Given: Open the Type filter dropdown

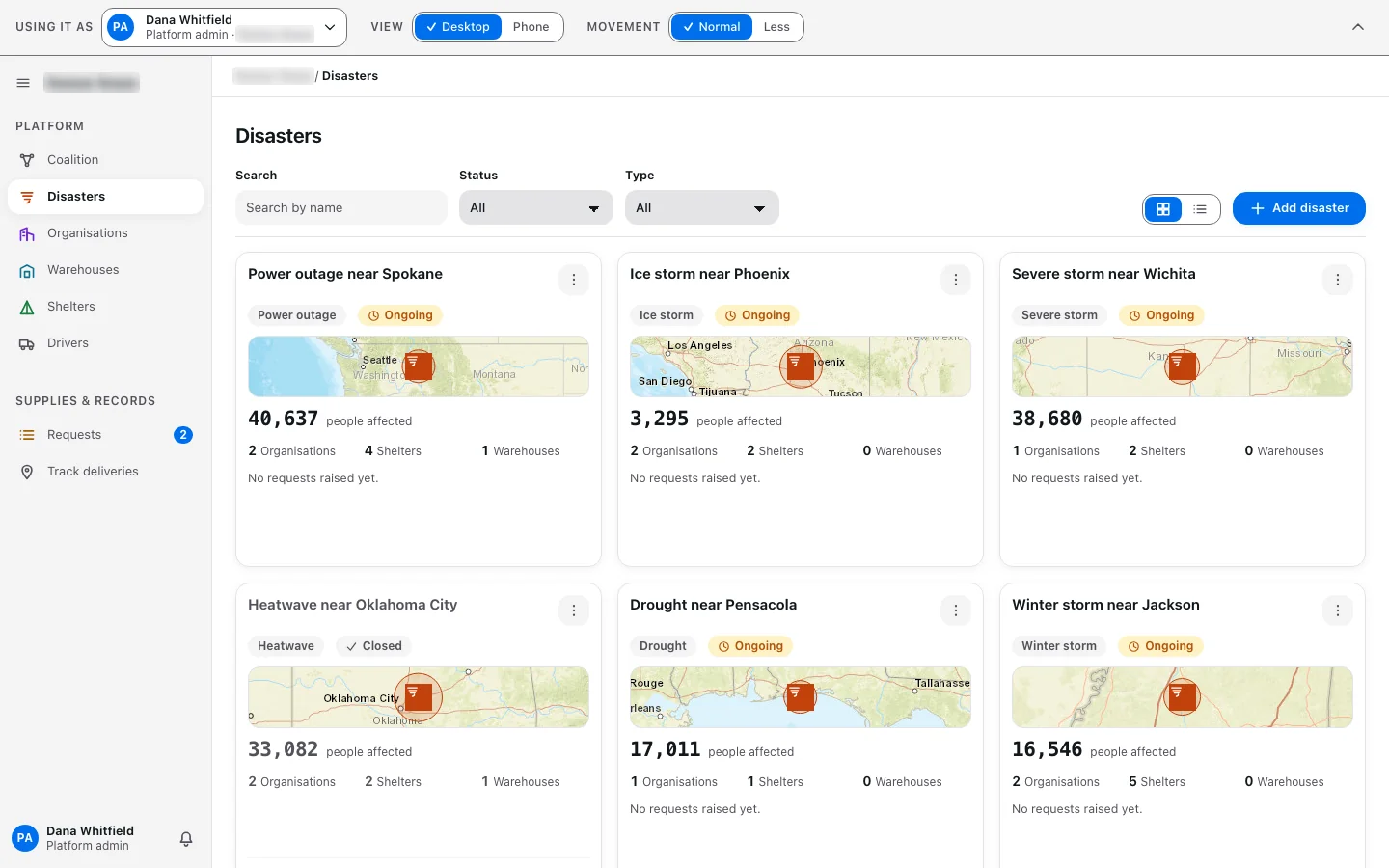Looking at the screenshot, I should [702, 208].
